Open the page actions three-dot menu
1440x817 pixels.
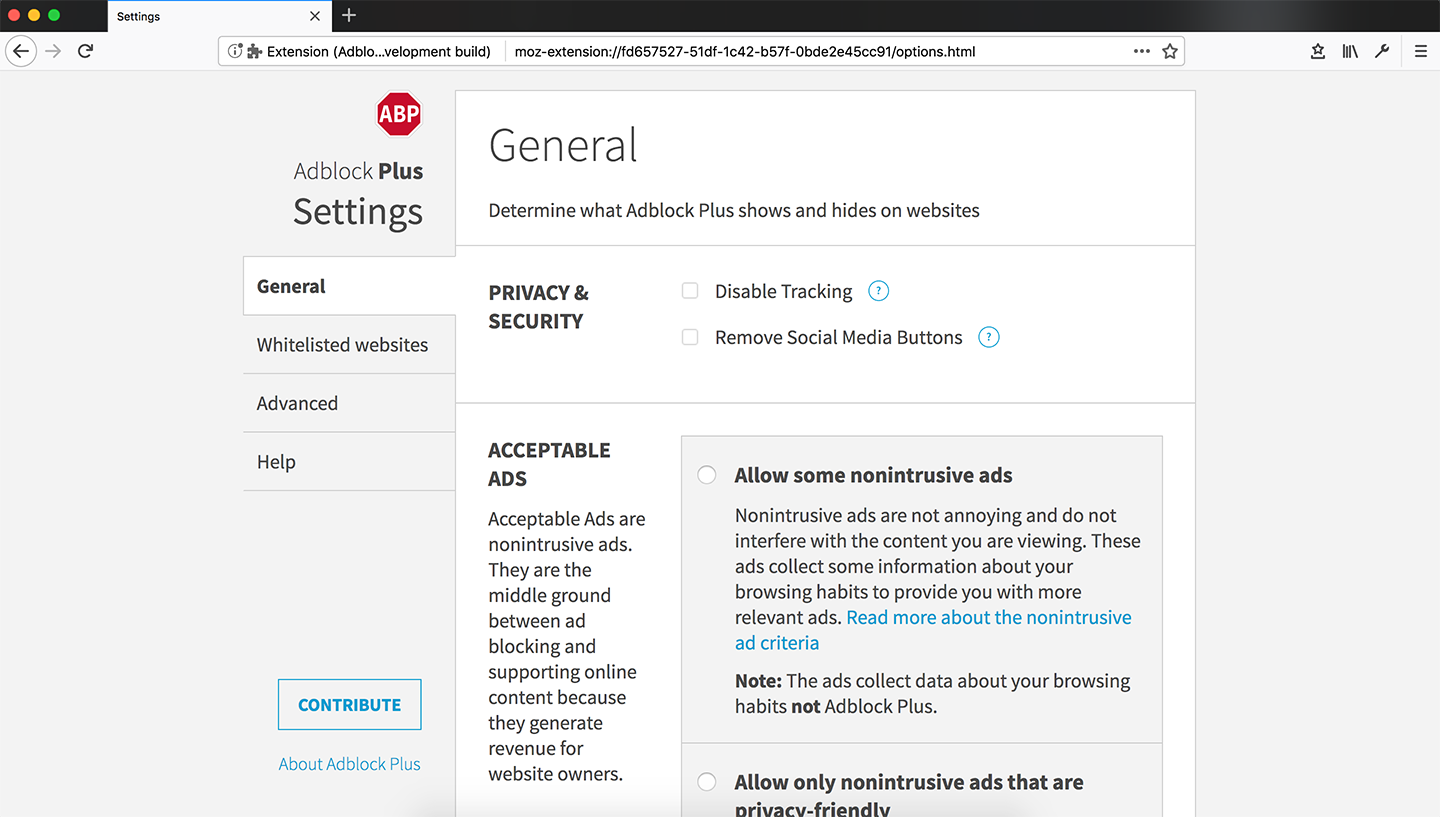(1141, 51)
